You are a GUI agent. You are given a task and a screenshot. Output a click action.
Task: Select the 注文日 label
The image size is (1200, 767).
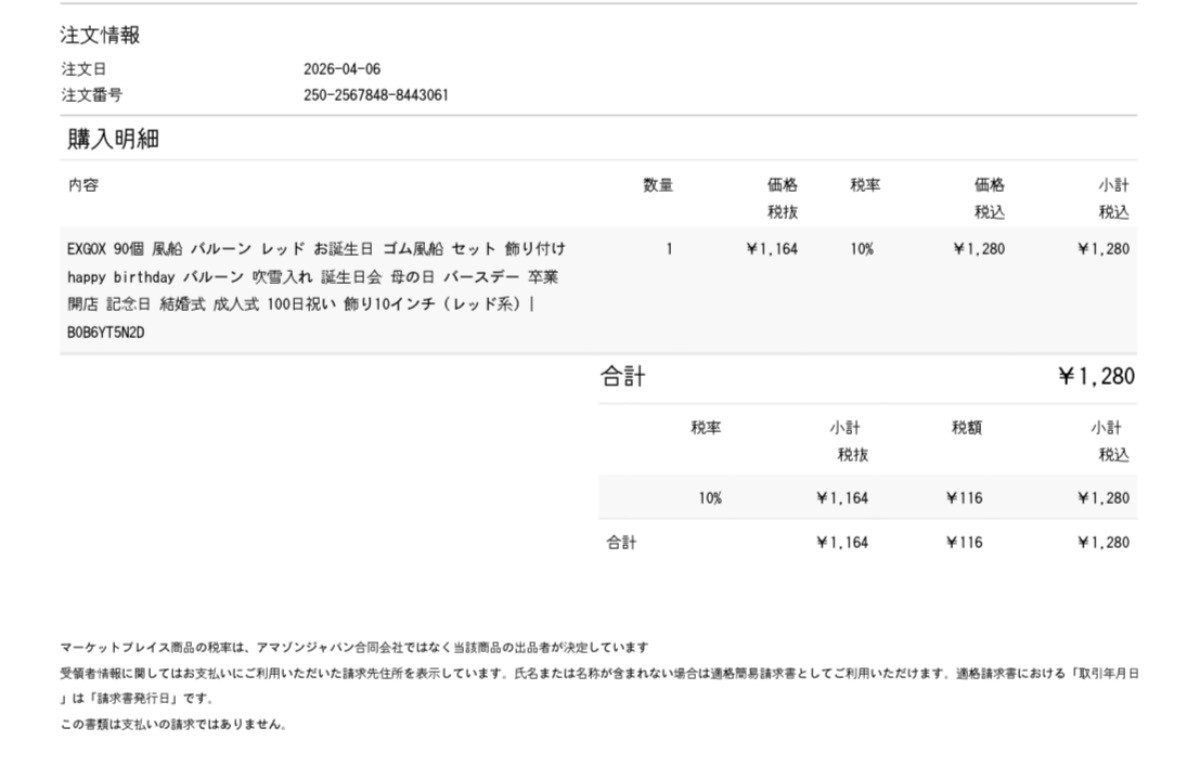(83, 69)
